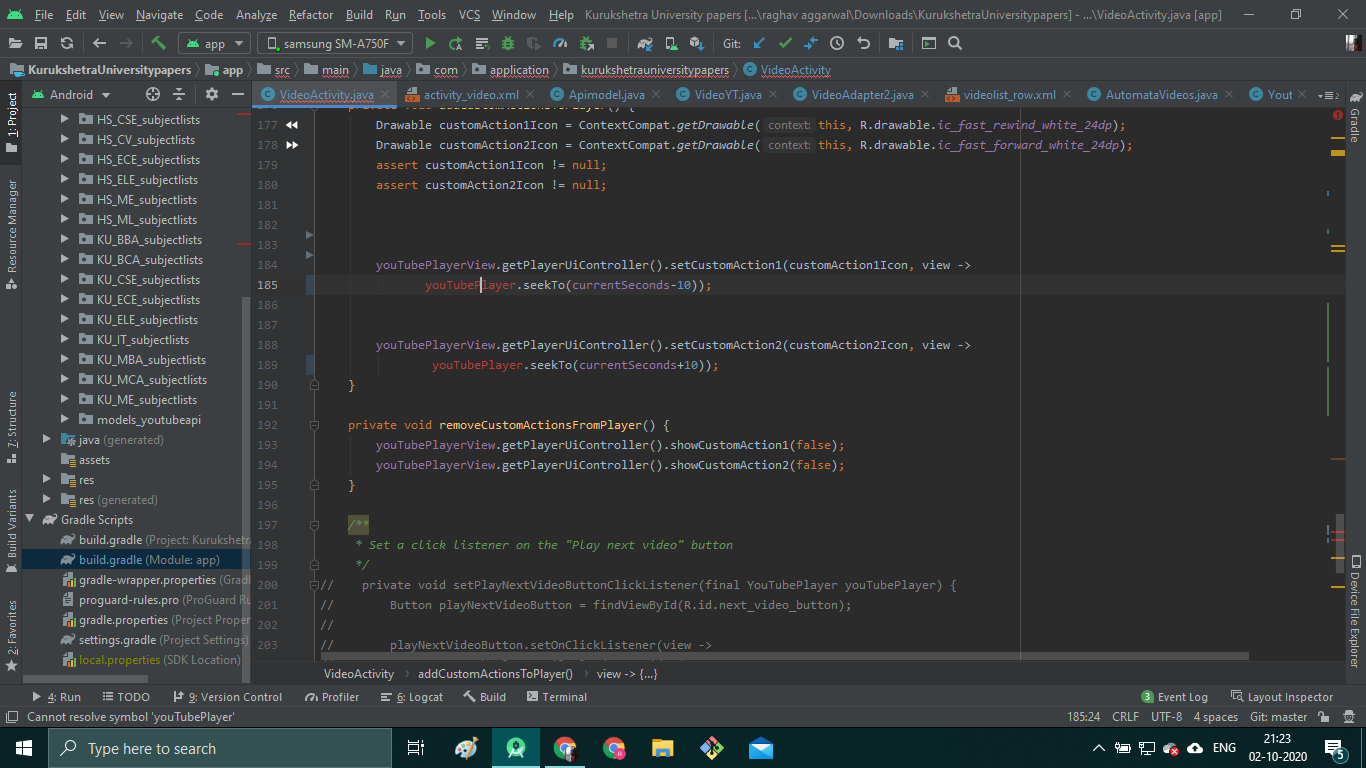Open project panel settings gear

[x=211, y=94]
